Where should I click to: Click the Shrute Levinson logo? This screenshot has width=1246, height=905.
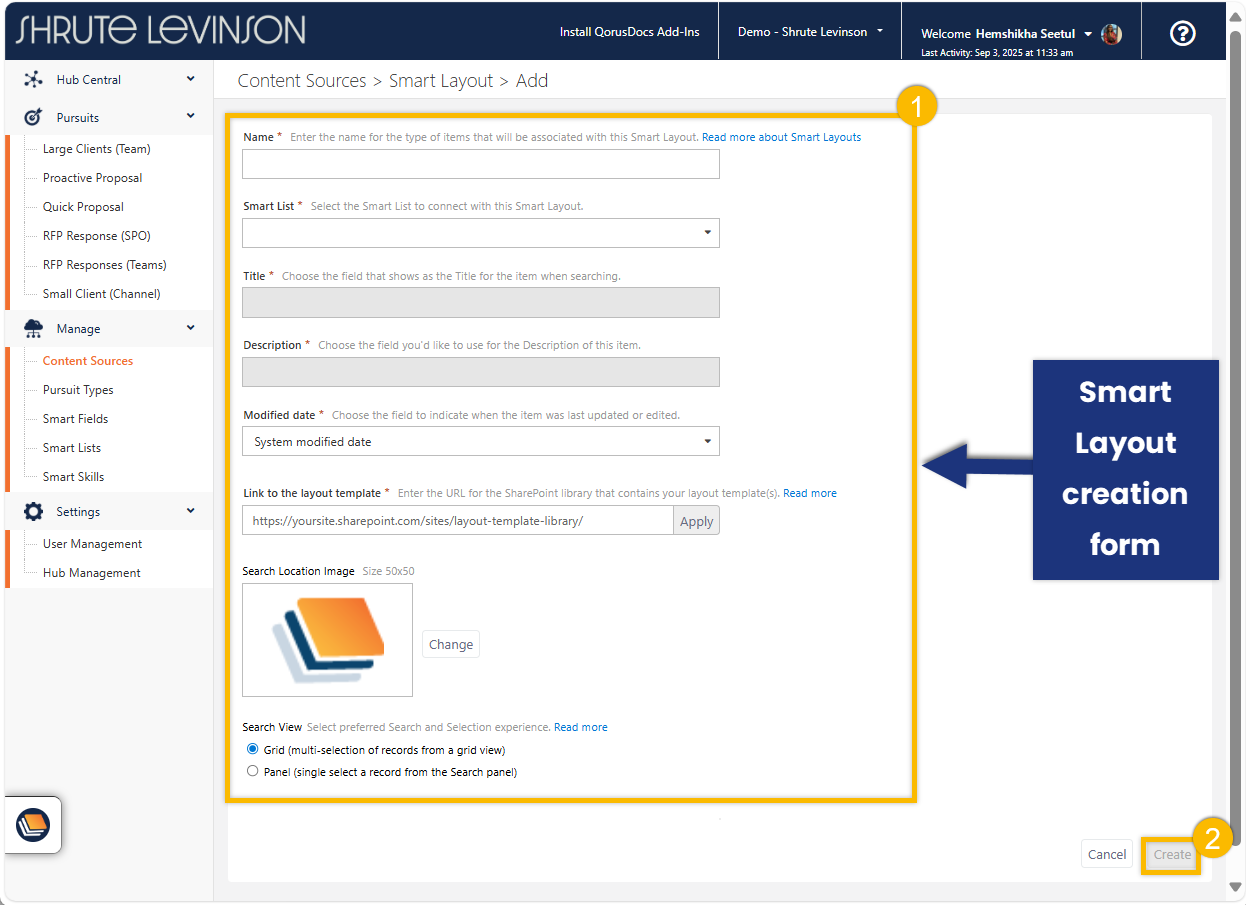[161, 30]
